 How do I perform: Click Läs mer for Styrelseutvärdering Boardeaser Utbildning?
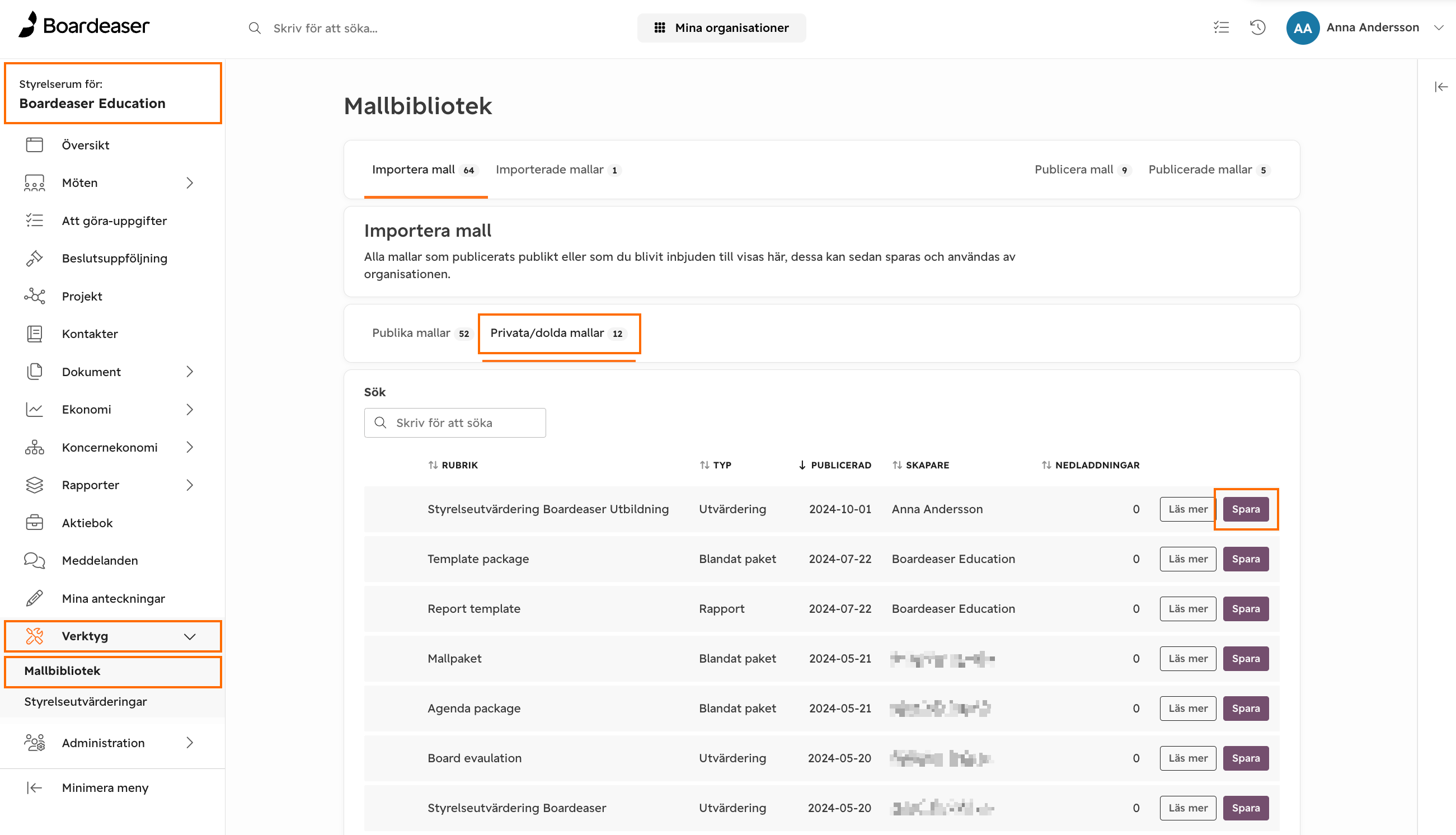1188,509
